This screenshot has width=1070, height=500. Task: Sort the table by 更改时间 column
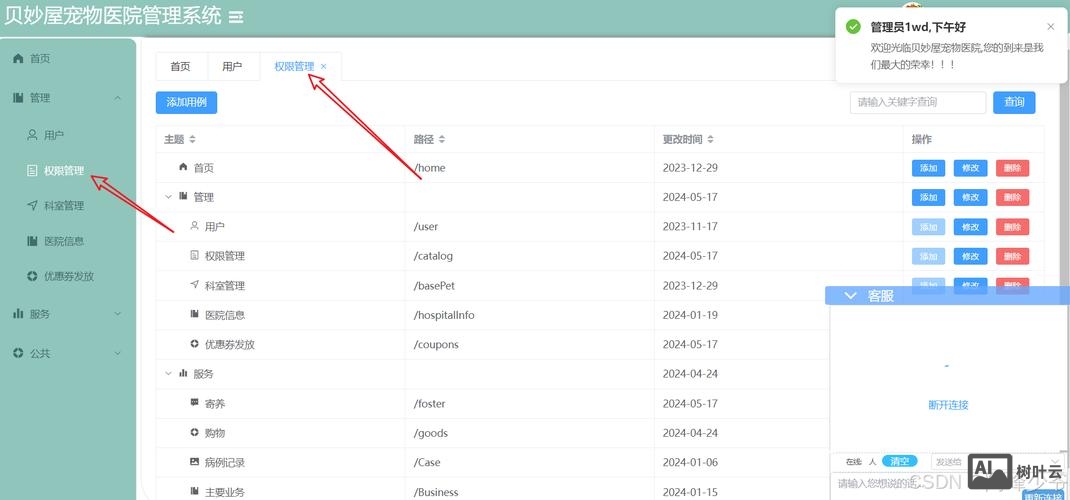point(710,139)
